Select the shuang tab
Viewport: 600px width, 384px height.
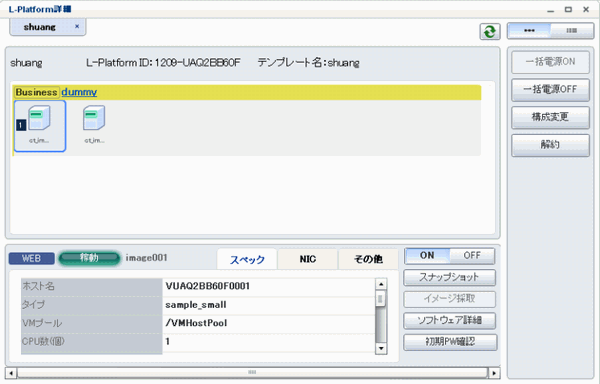(40, 27)
